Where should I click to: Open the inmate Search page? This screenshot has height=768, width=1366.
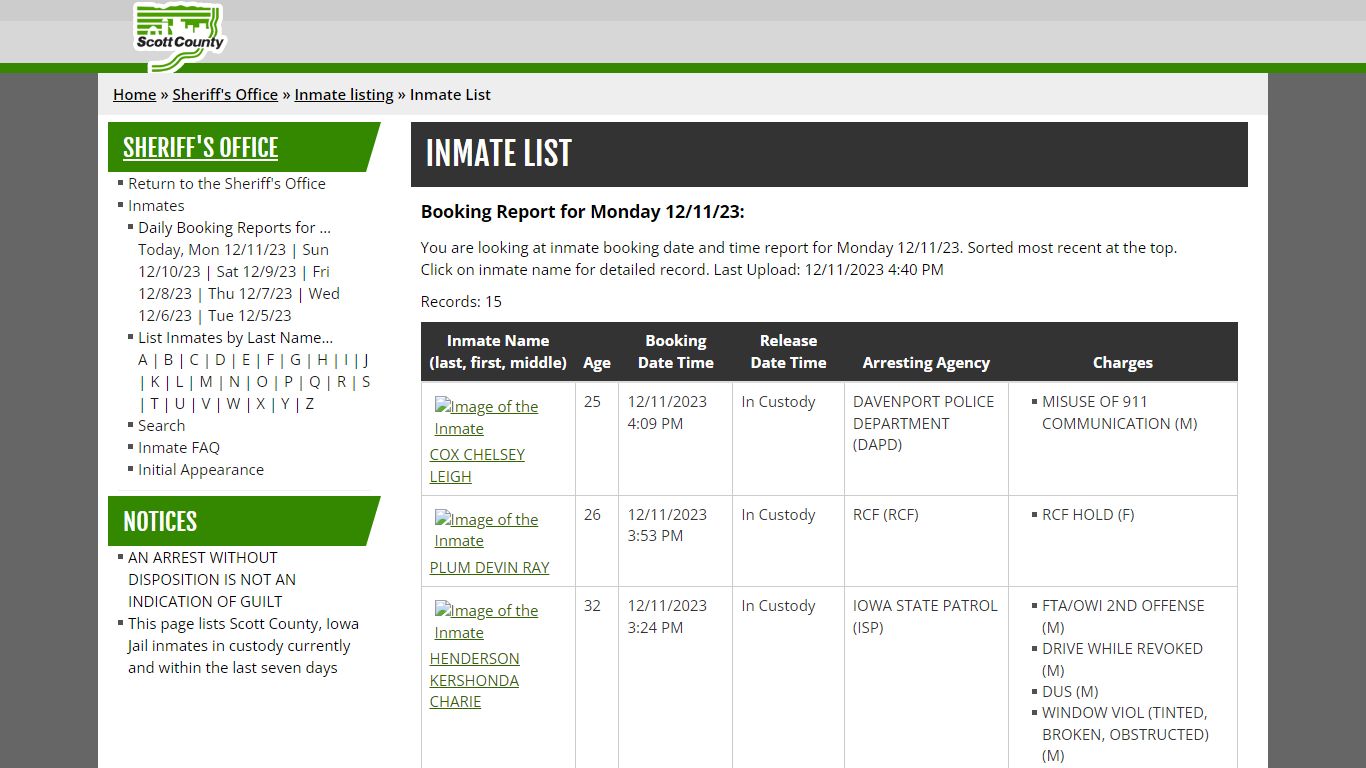pyautogui.click(x=162, y=425)
